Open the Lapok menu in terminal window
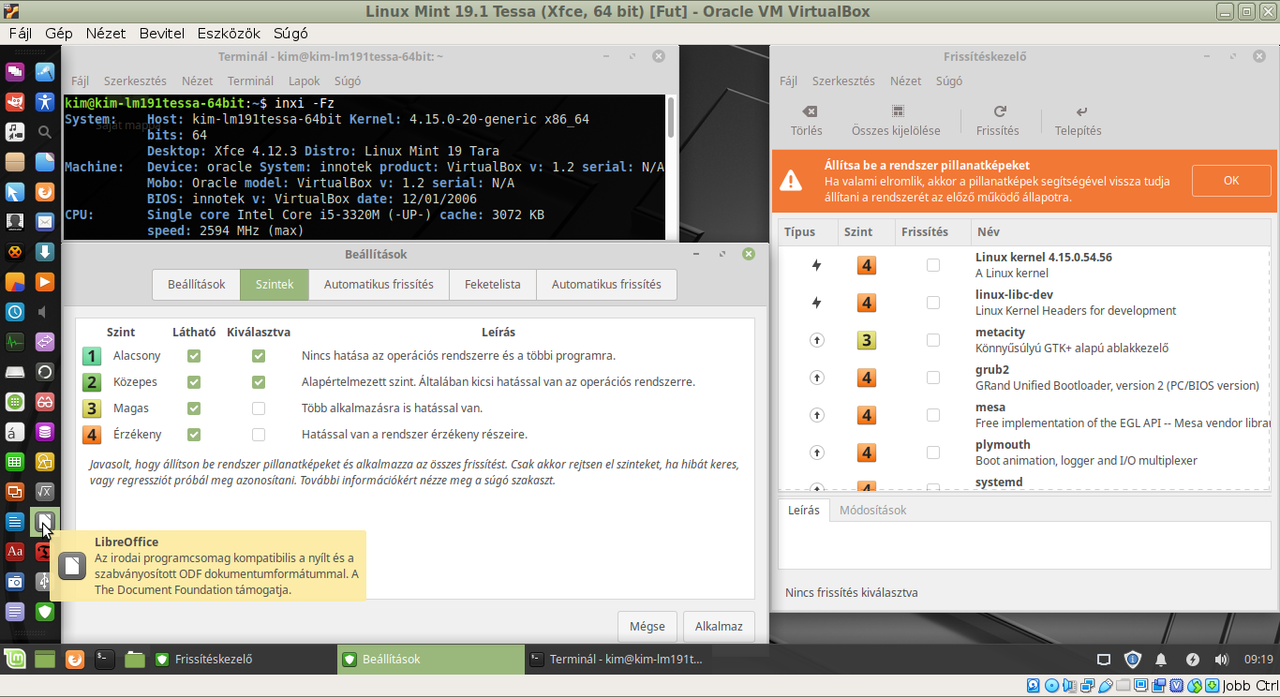The height and width of the screenshot is (697, 1280). click(305, 81)
